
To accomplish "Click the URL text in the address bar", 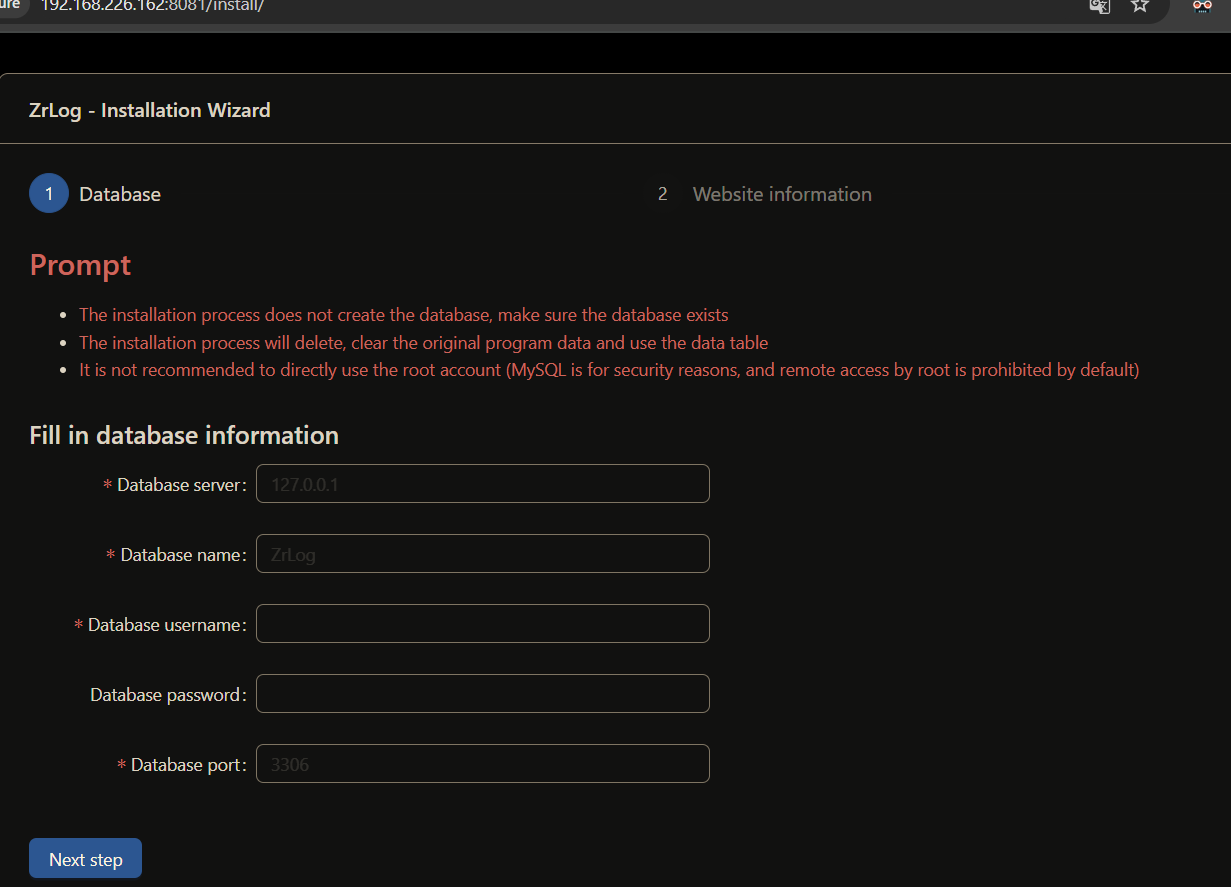I will 152,5.
